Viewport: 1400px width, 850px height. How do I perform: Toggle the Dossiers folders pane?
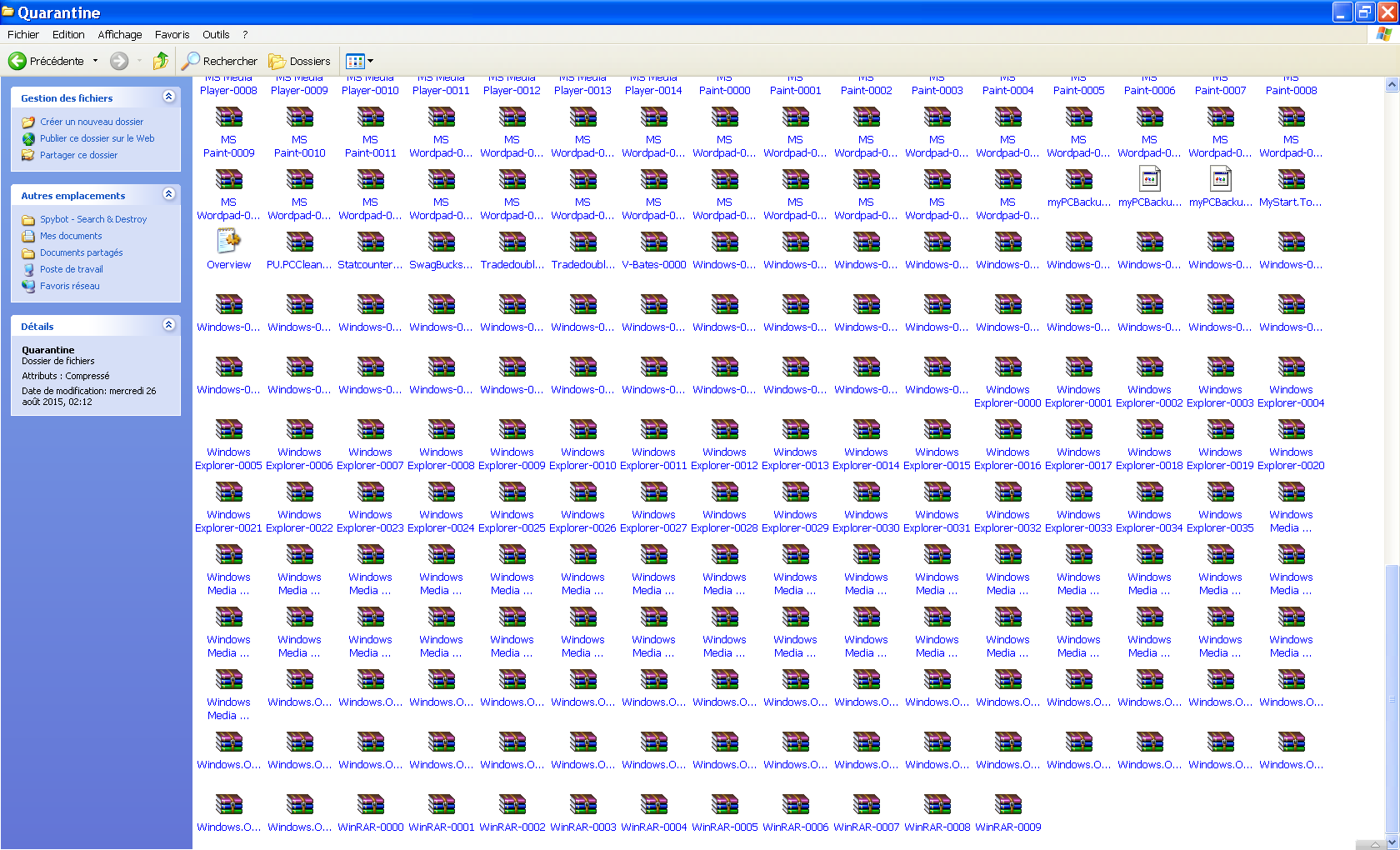tap(299, 61)
